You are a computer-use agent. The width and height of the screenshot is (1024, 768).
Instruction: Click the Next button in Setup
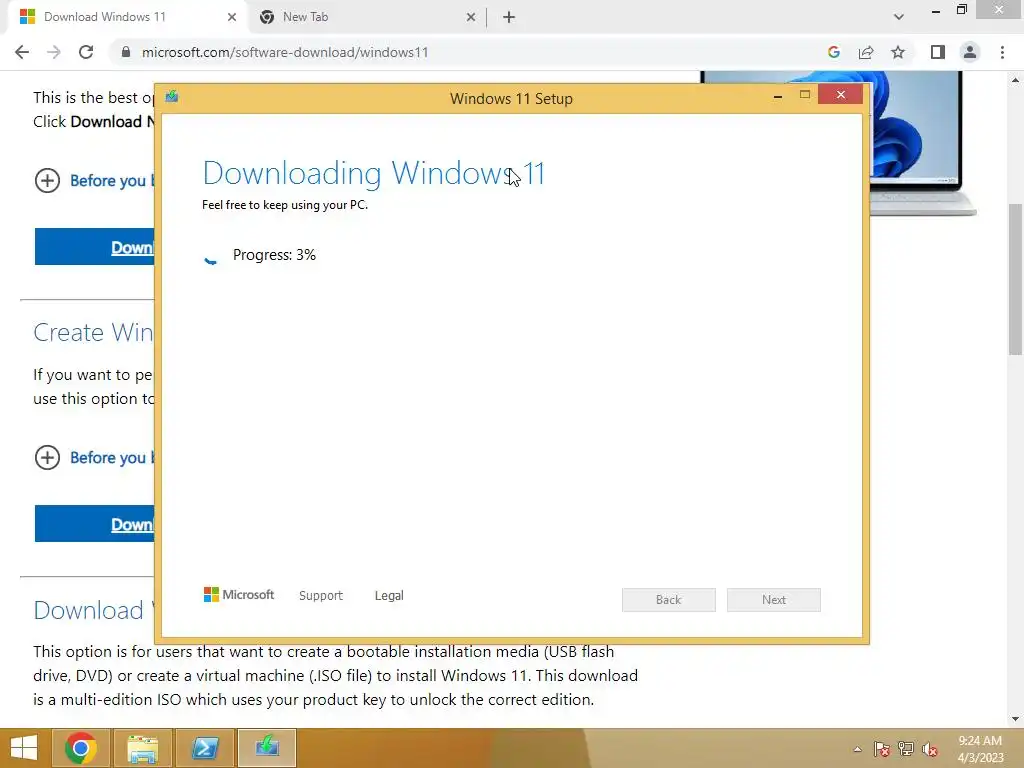[x=774, y=600]
